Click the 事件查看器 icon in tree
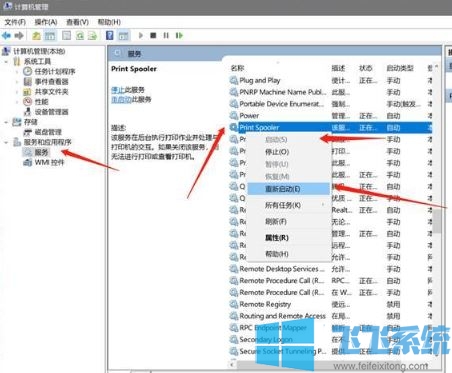 (28, 81)
